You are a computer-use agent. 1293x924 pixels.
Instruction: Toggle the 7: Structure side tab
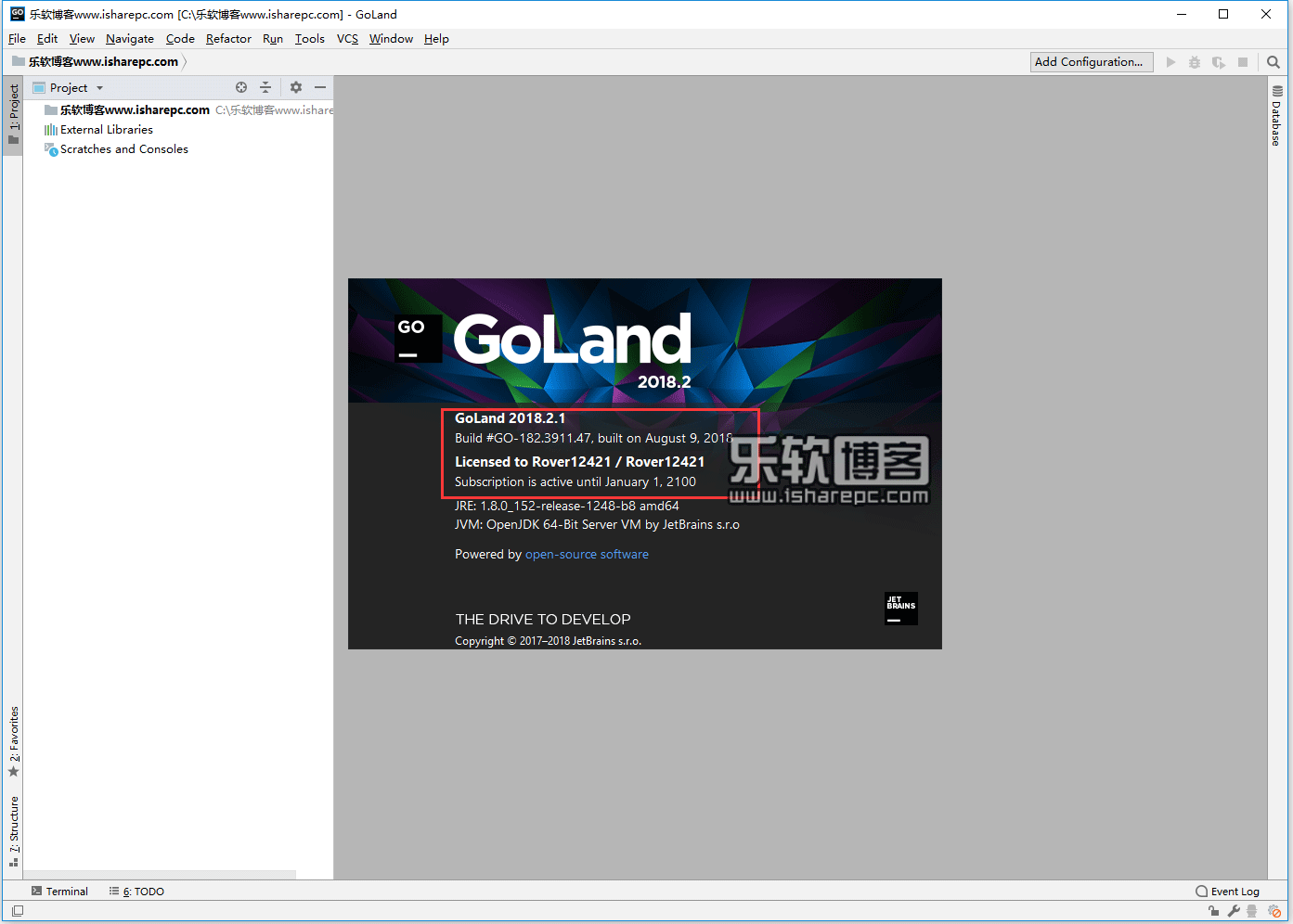tap(13, 831)
